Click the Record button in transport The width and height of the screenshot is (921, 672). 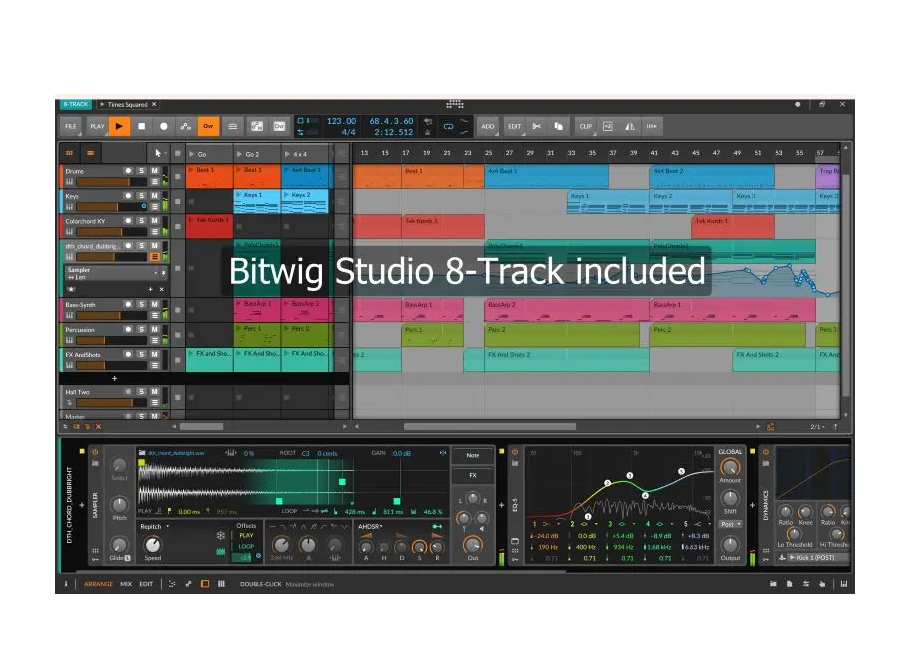[164, 127]
